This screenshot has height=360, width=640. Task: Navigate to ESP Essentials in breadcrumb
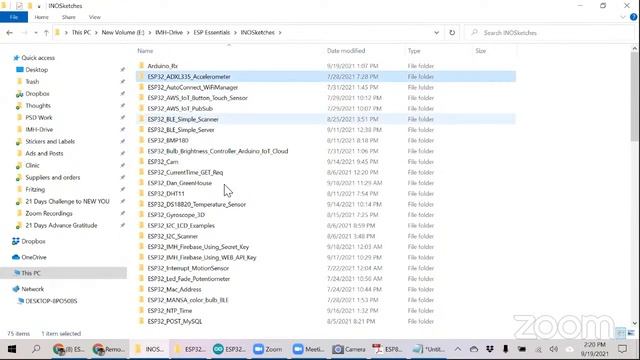211,33
